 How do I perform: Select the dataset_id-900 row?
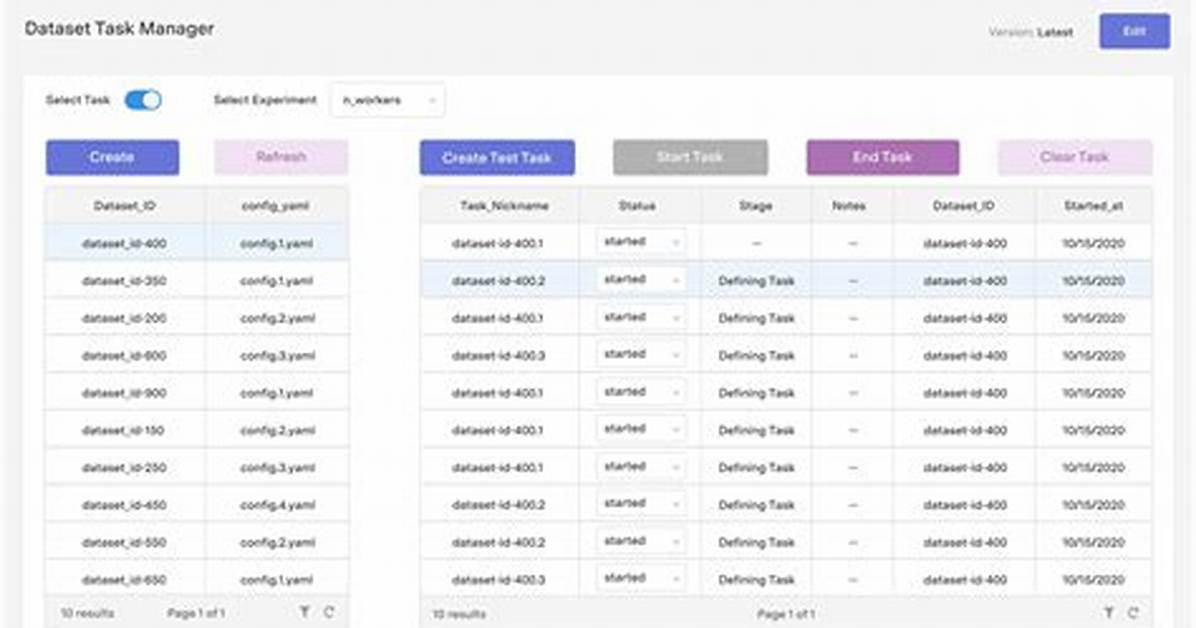tap(197, 393)
